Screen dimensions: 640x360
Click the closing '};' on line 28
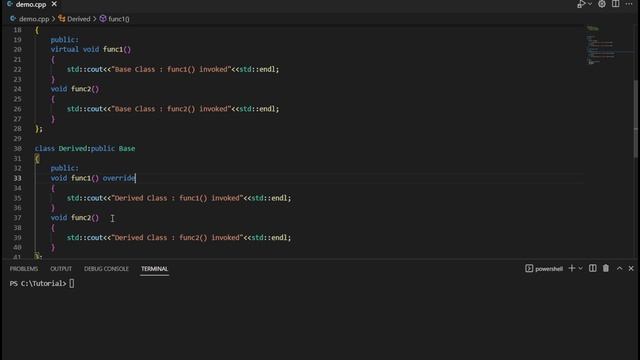click(39, 129)
